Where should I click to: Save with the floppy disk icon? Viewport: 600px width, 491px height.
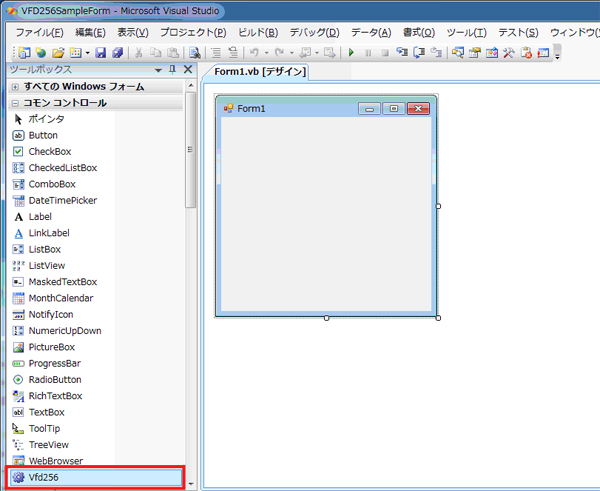pos(100,52)
